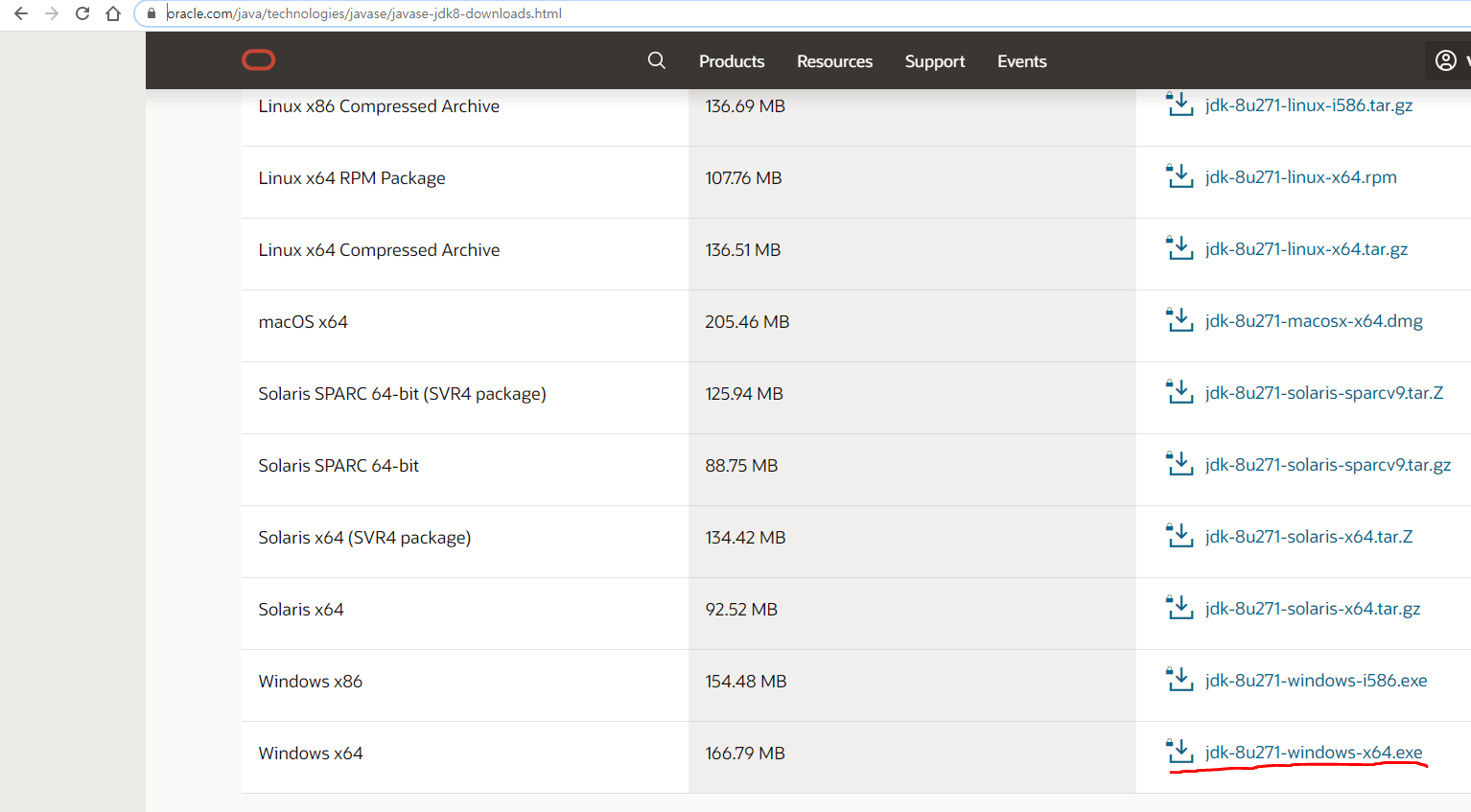Click download icon for jdk-8u271-linux-x64.rpm
This screenshot has height=812, width=1471.
pos(1179,175)
